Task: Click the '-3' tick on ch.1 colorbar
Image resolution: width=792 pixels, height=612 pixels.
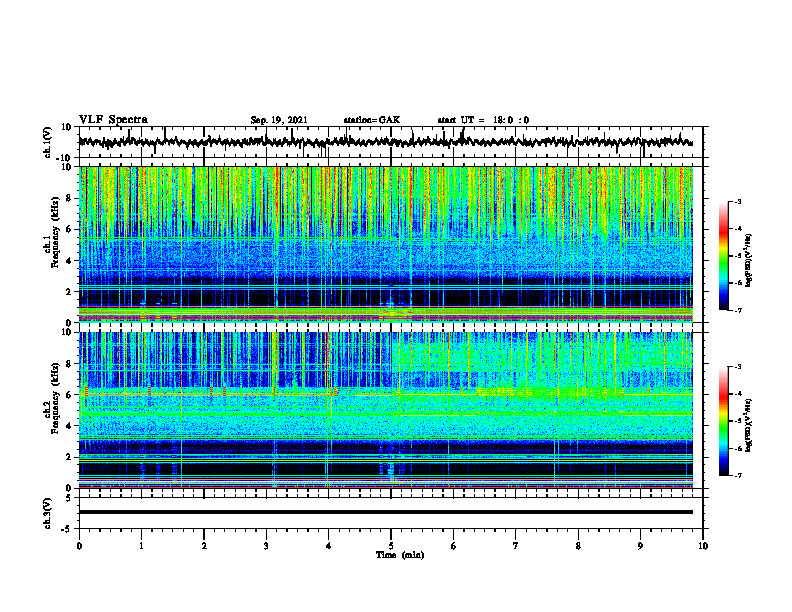Action: pos(737,201)
